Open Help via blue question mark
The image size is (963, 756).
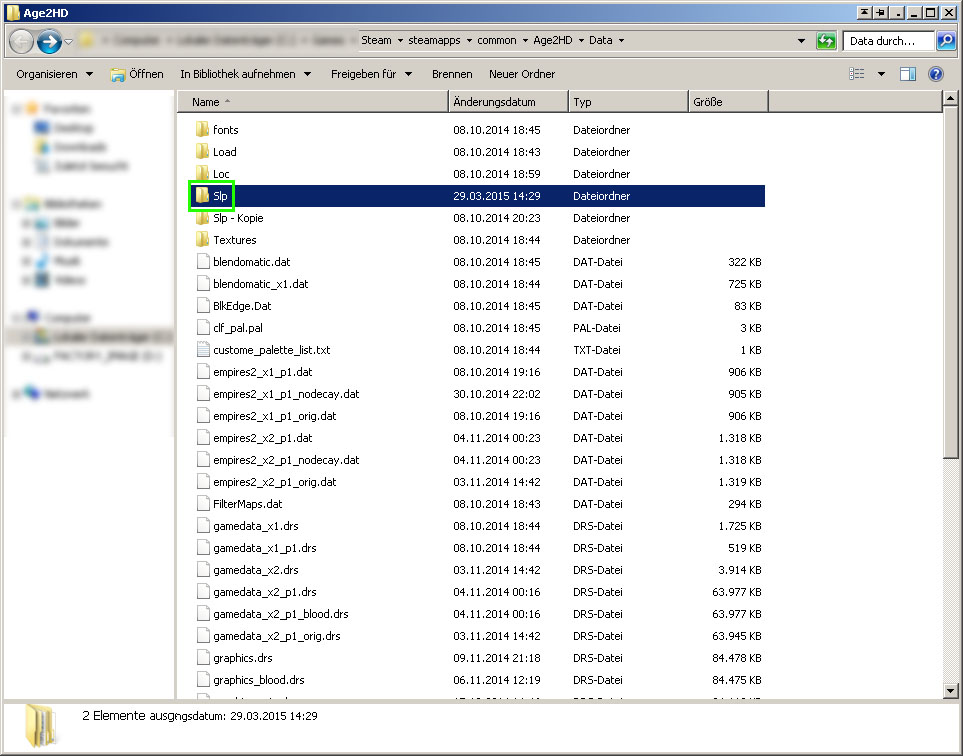click(935, 74)
